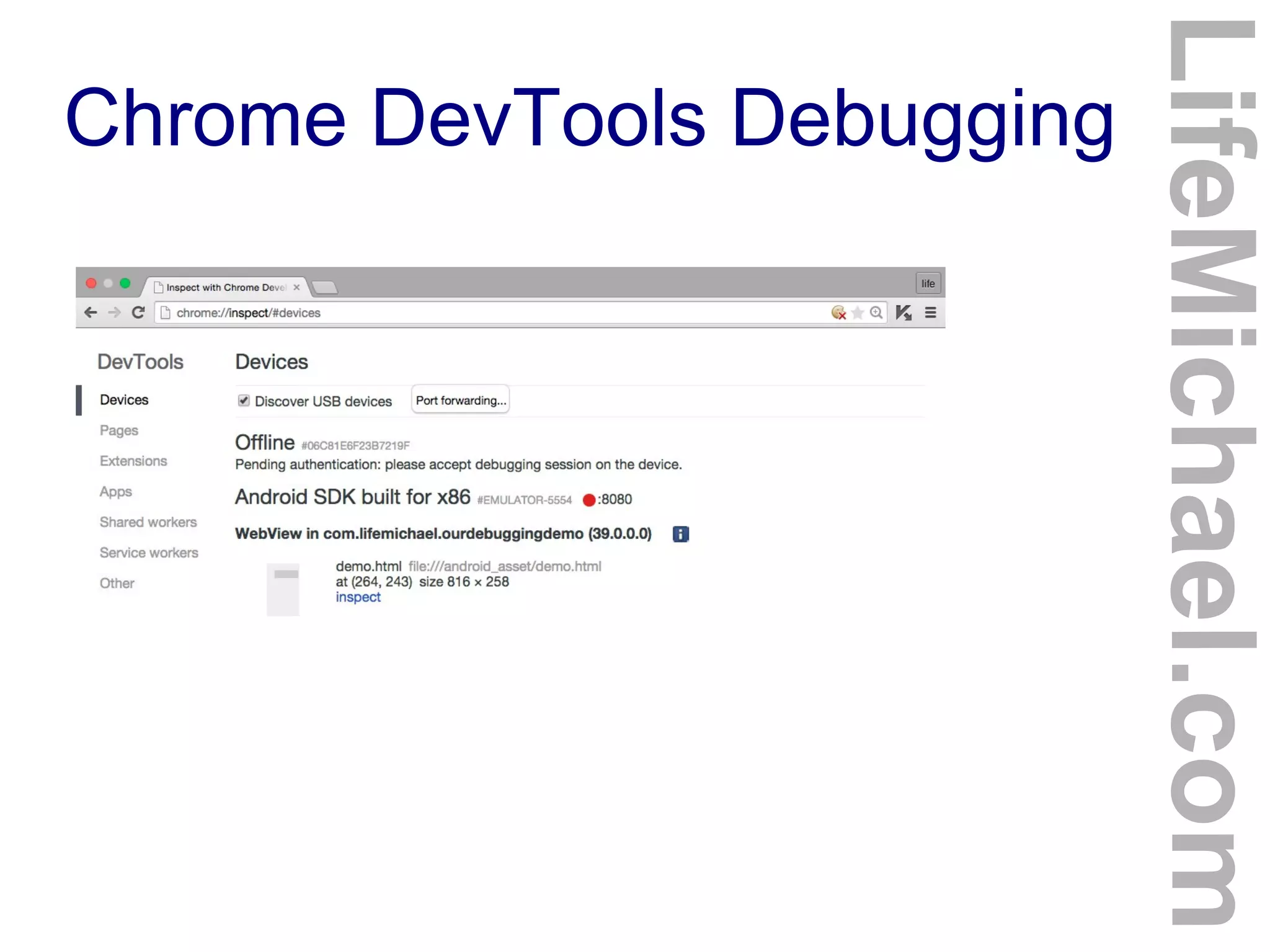The height and width of the screenshot is (952, 1270).
Task: Click the Port forwarding button
Action: click(x=461, y=401)
